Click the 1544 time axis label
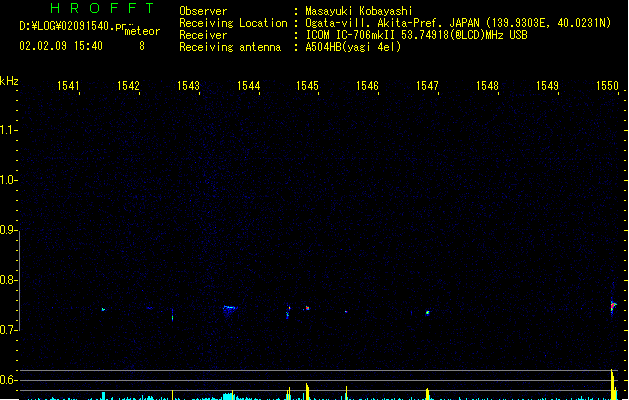Viewport: 629px width, 400px height. 248,85
